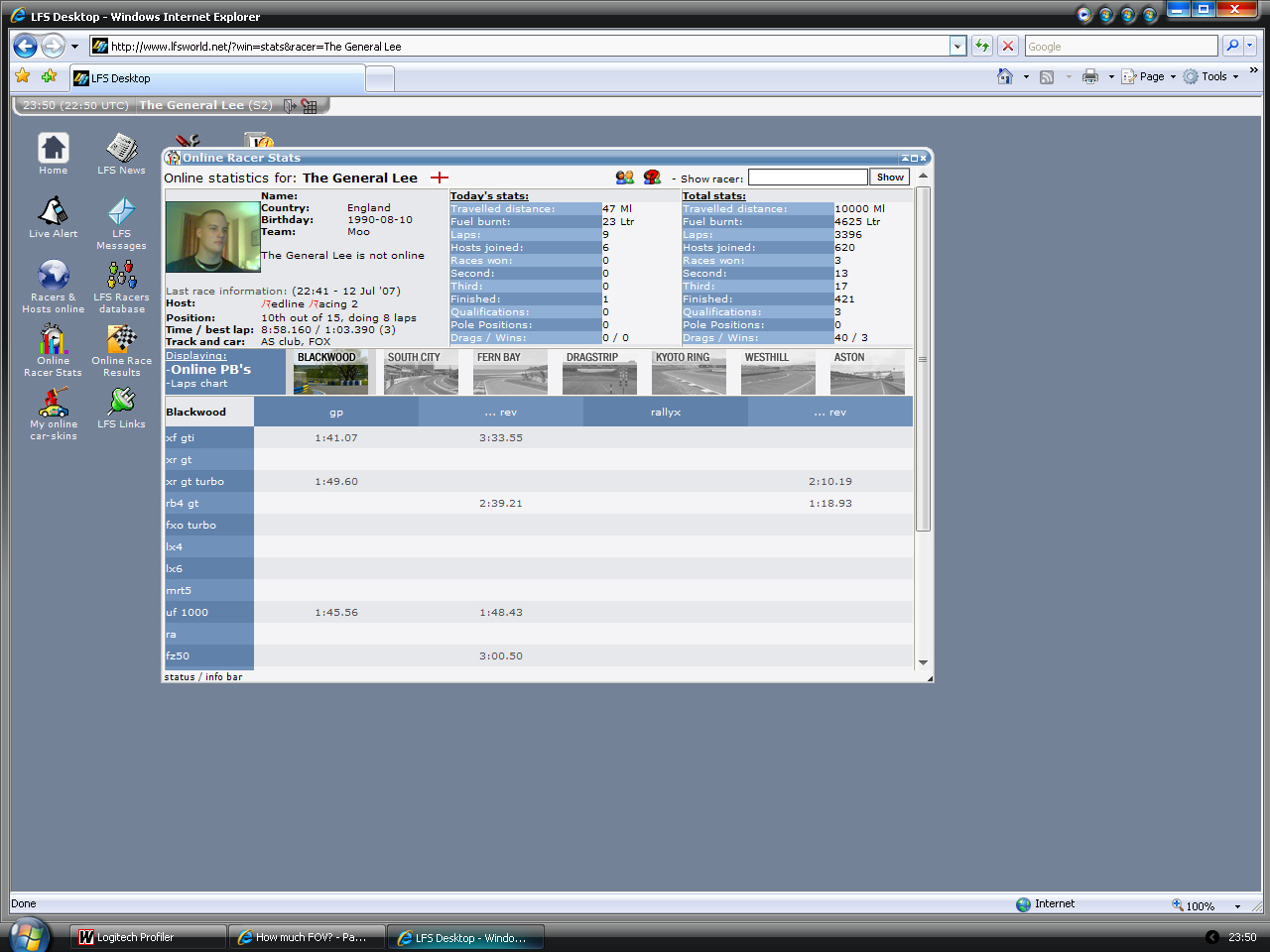
Task: Click the logout door icon in LFS bar
Action: coord(290,106)
